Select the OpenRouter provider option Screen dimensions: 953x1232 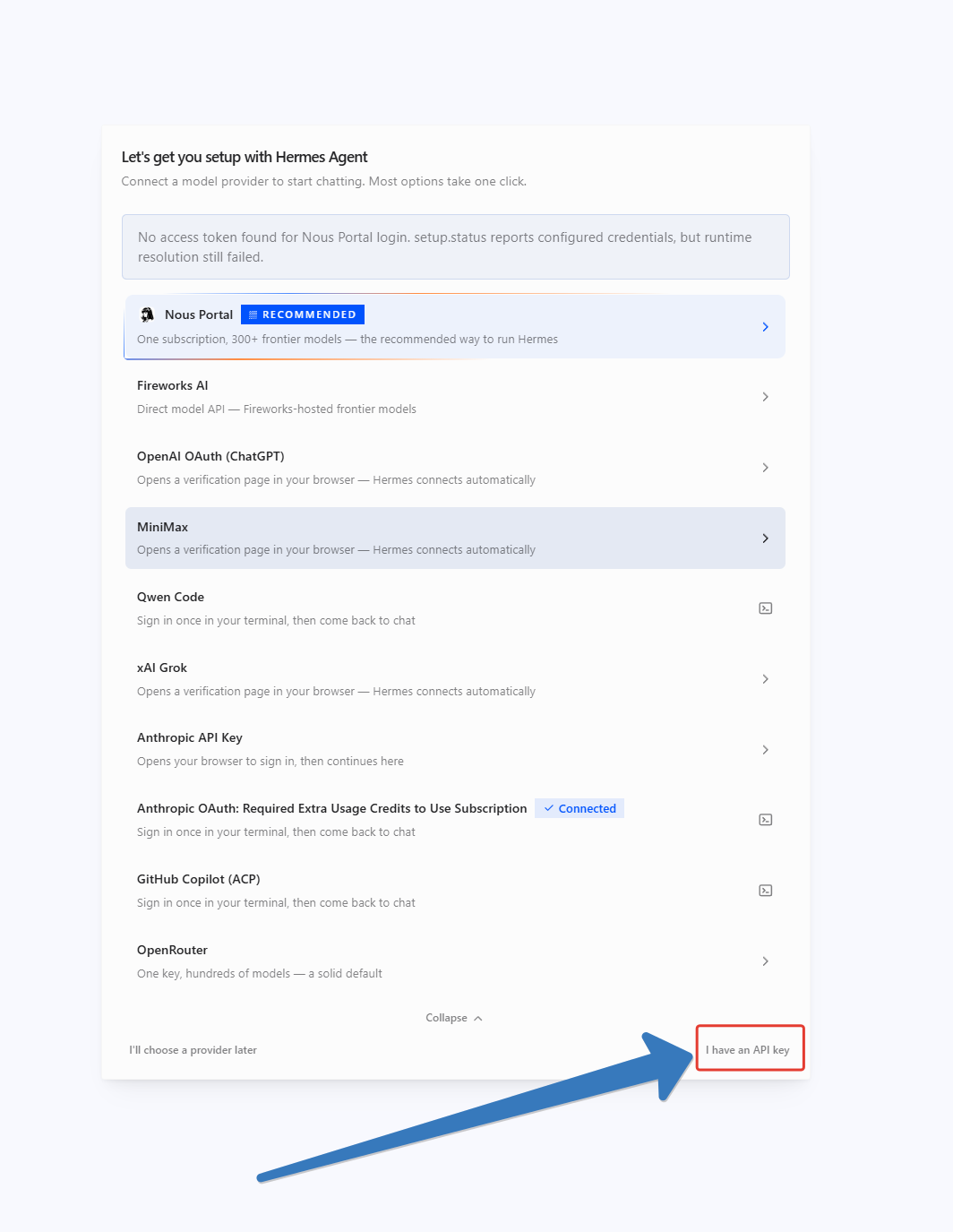coord(455,961)
